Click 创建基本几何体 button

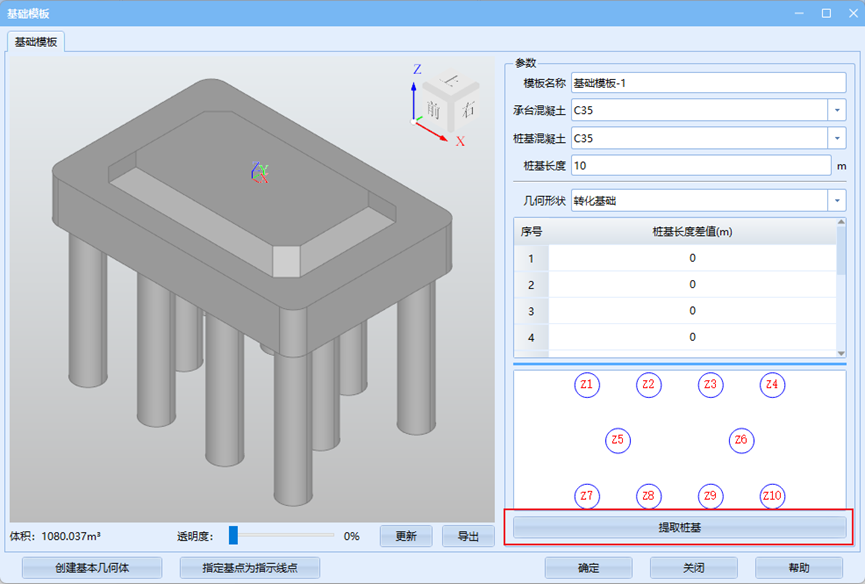[92, 568]
